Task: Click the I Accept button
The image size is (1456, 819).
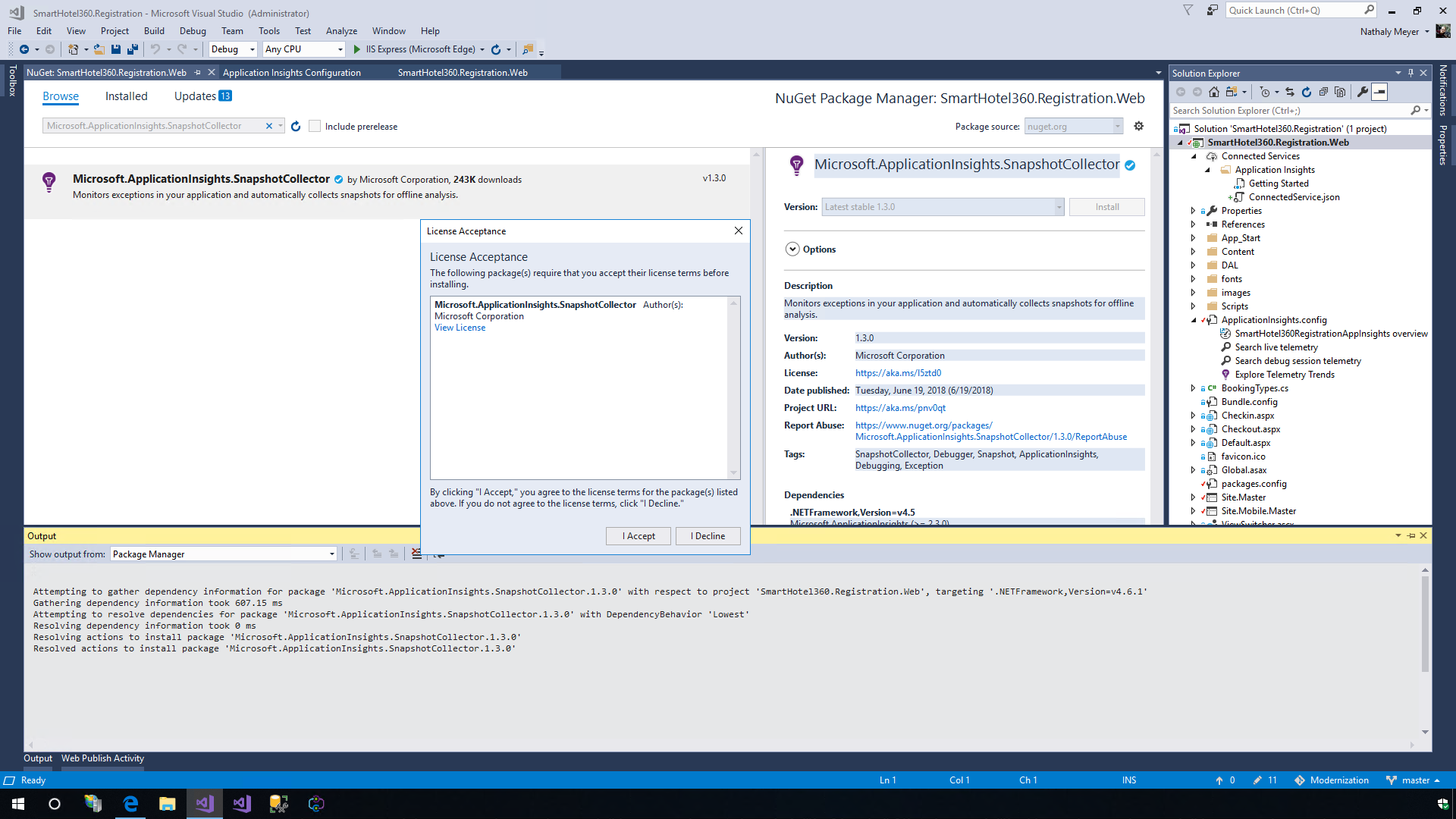Action: pos(639,536)
